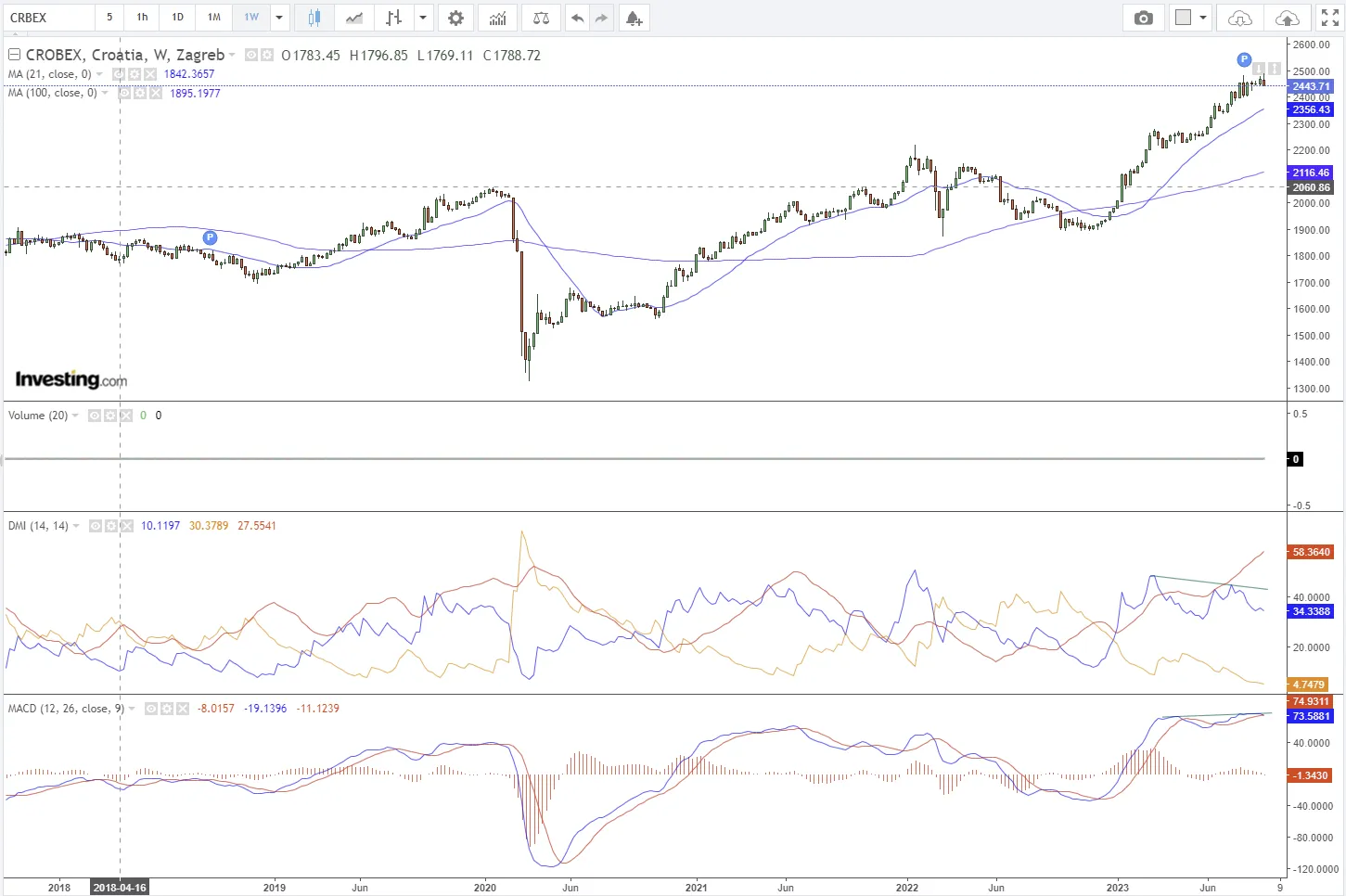Toggle visibility of CROBEX main series

[x=251, y=56]
